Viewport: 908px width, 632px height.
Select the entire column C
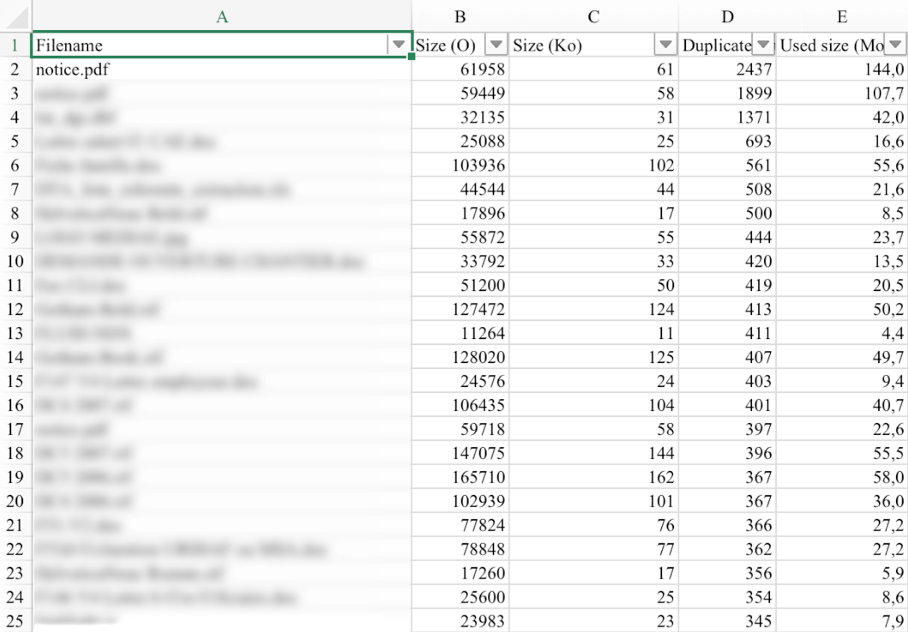[593, 16]
